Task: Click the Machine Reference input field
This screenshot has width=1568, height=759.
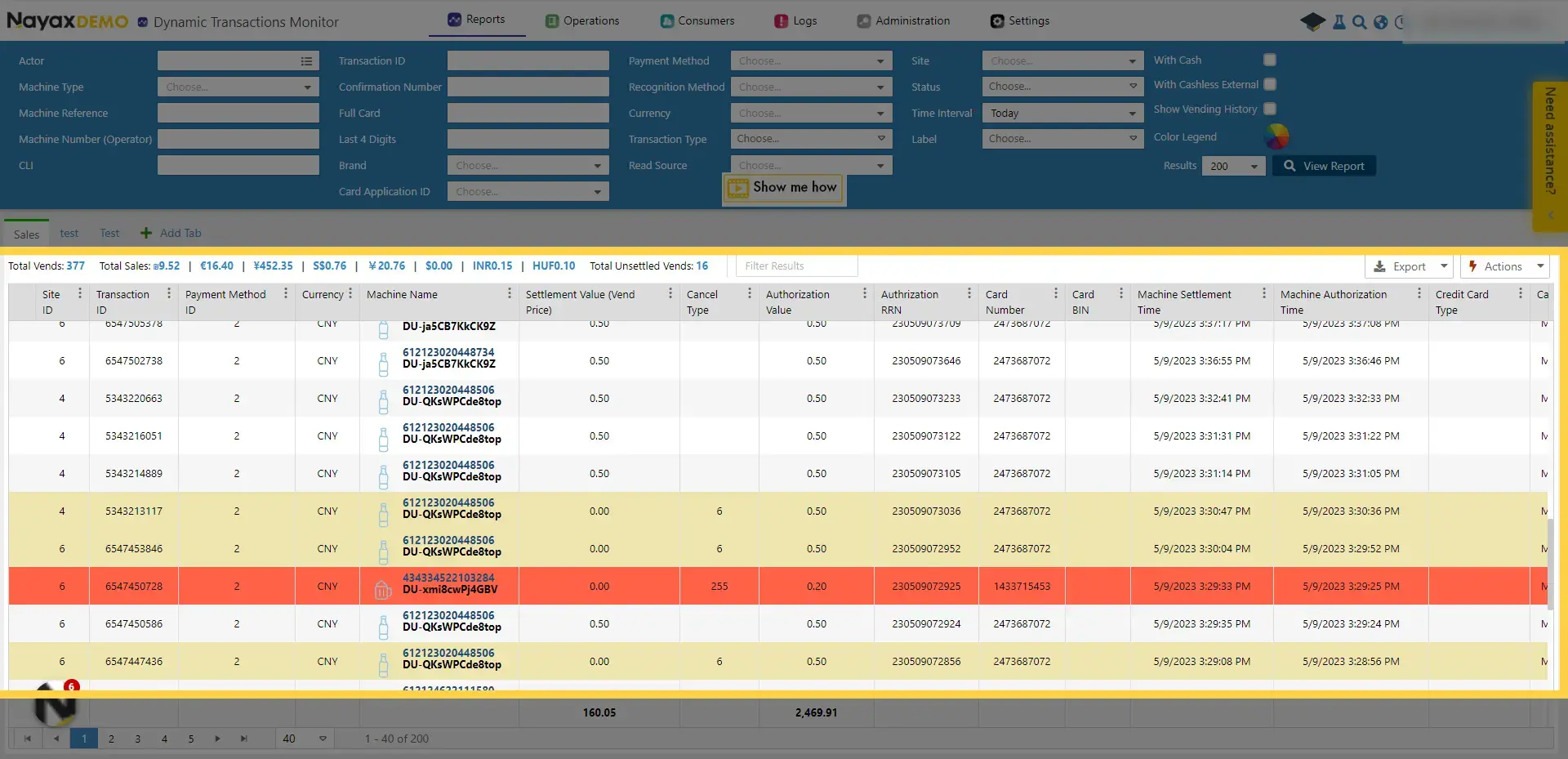Action: coord(238,113)
